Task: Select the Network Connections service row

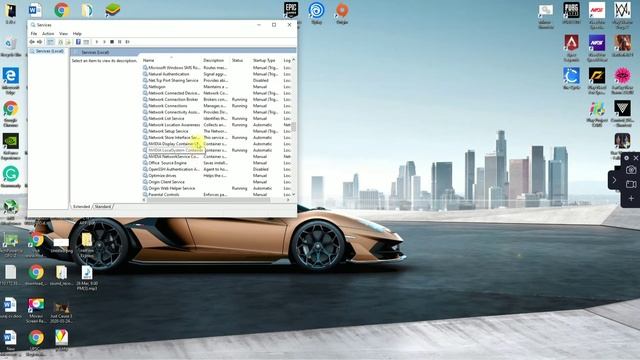Action: click(216, 106)
